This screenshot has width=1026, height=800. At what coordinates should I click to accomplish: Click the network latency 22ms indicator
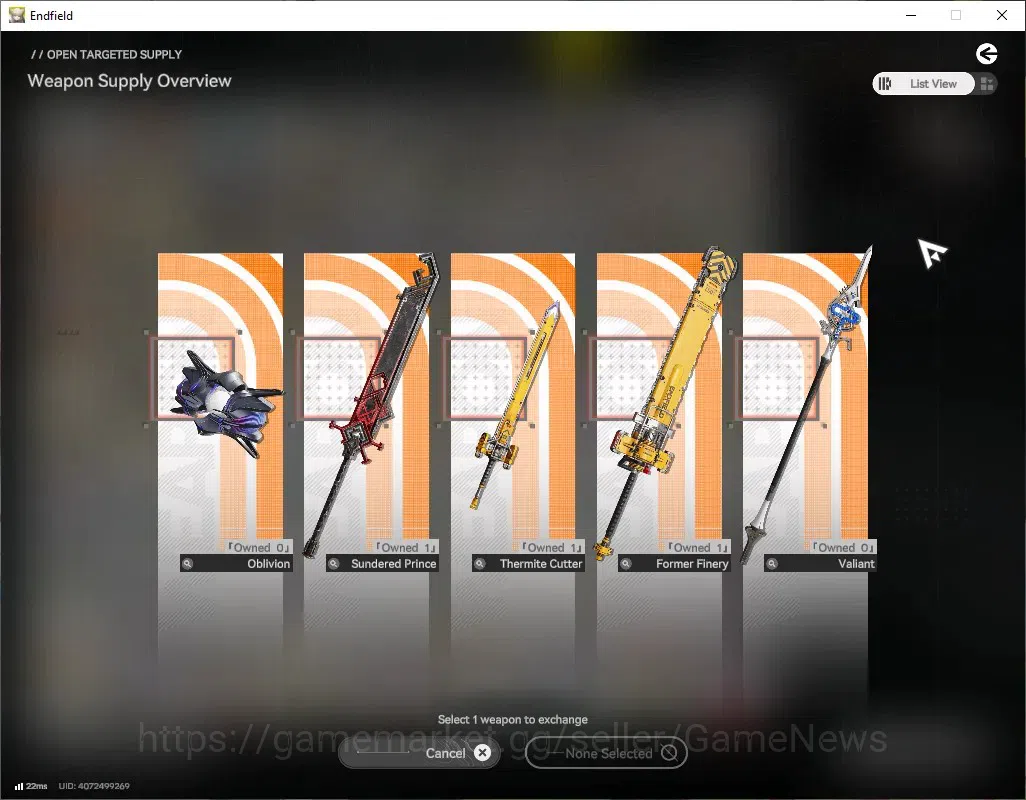(x=31, y=786)
